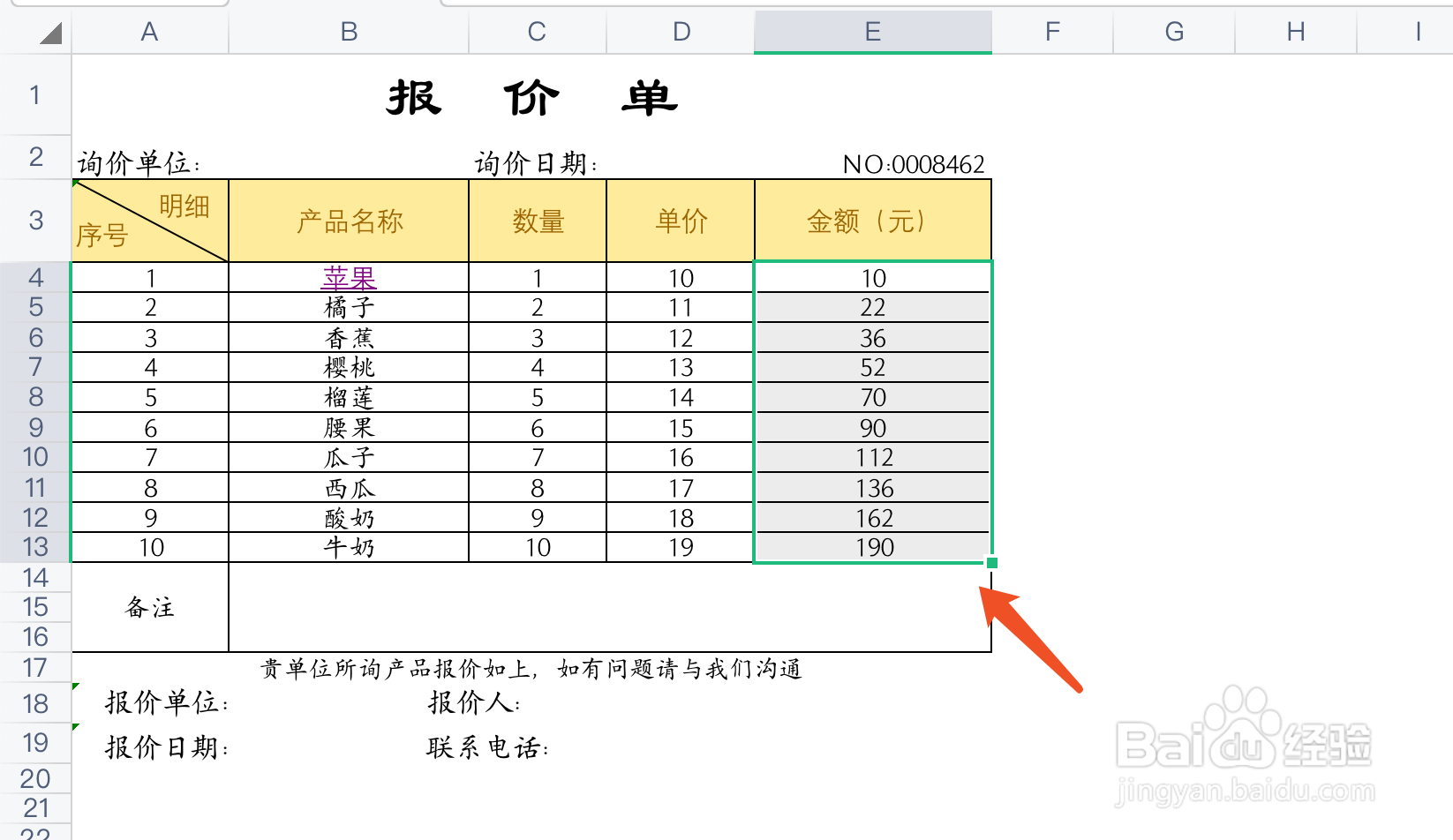Select column A header
The image size is (1453, 840).
148,32
